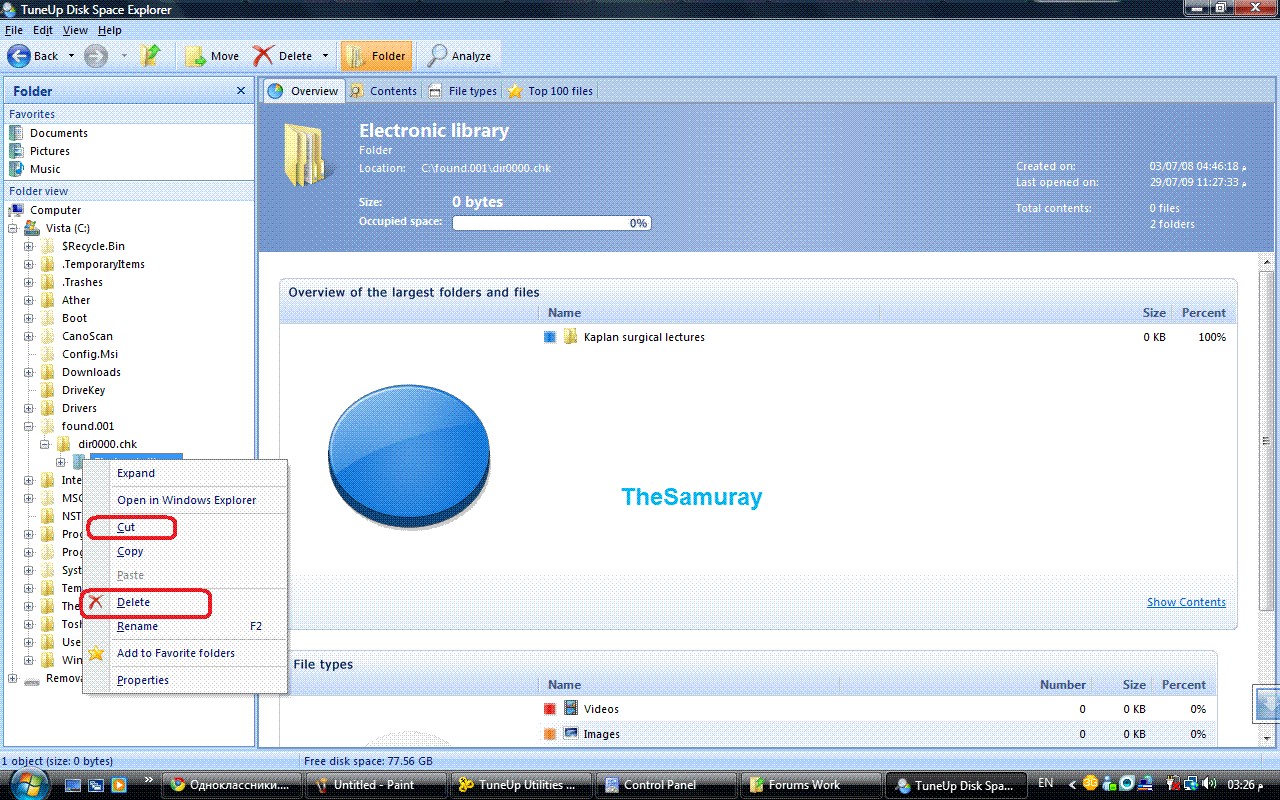The width and height of the screenshot is (1280, 800).
Task: Choose Add to Favorite folders
Action: tap(176, 653)
